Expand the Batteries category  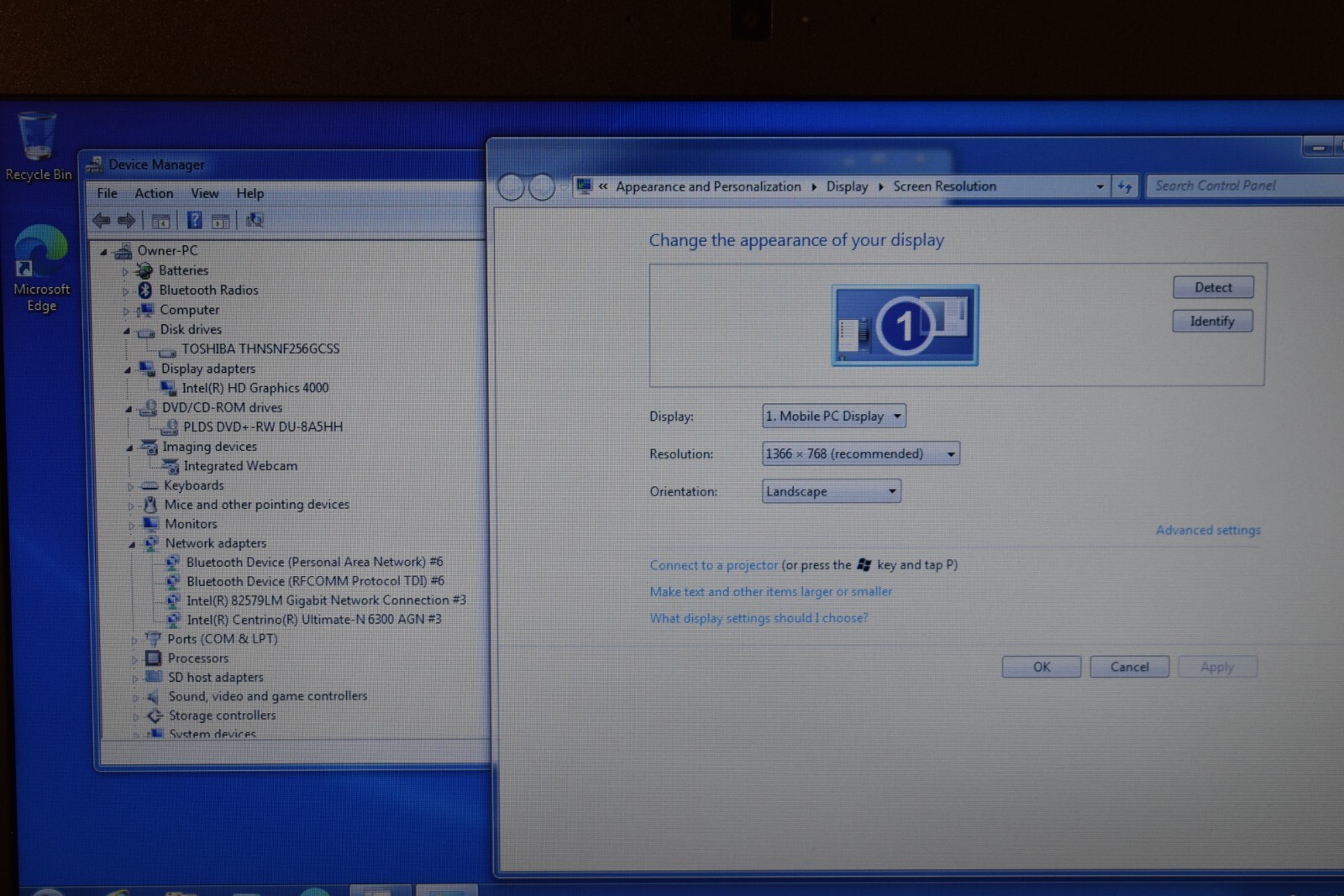pyautogui.click(x=125, y=271)
